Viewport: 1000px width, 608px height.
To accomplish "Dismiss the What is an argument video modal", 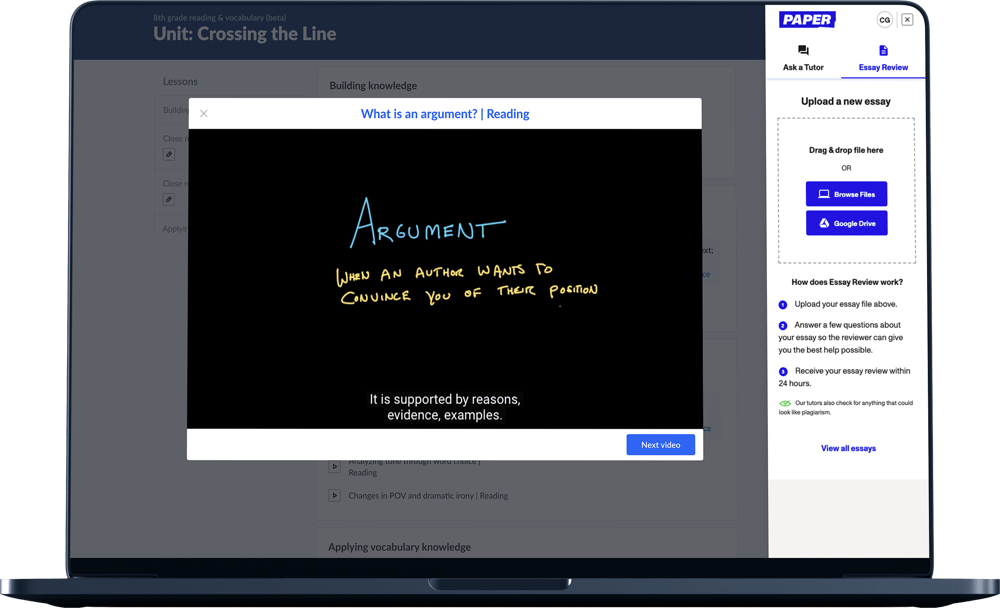I will pyautogui.click(x=204, y=113).
